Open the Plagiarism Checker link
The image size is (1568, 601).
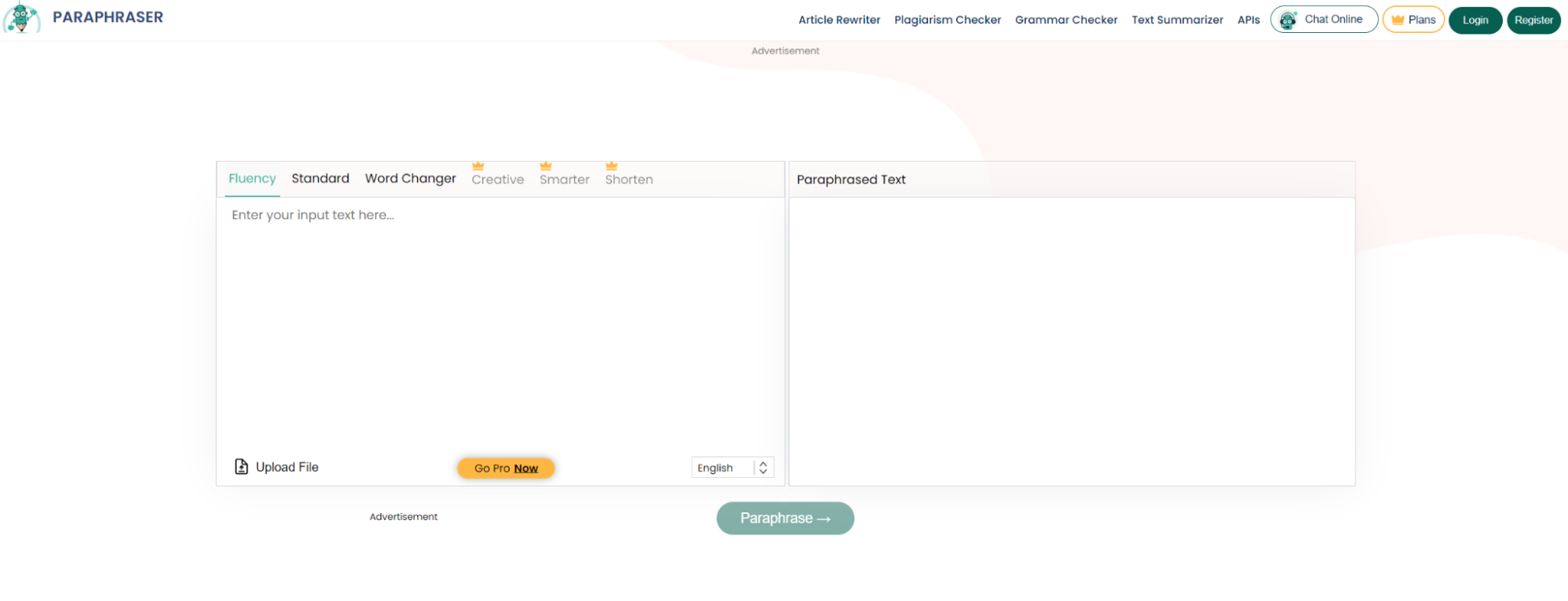click(x=948, y=20)
